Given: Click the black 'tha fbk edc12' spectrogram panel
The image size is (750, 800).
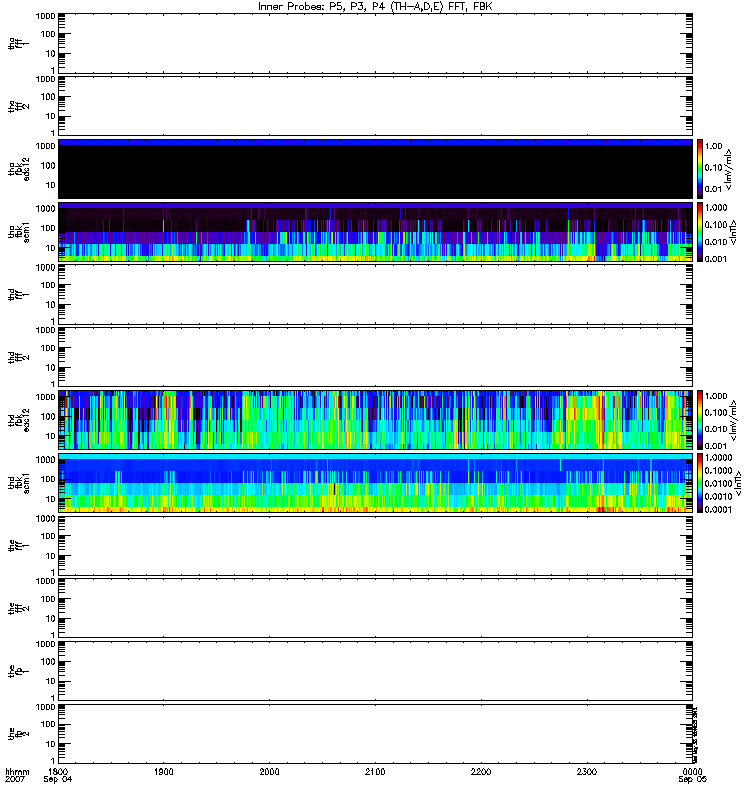Looking at the screenshot, I should point(375,169).
